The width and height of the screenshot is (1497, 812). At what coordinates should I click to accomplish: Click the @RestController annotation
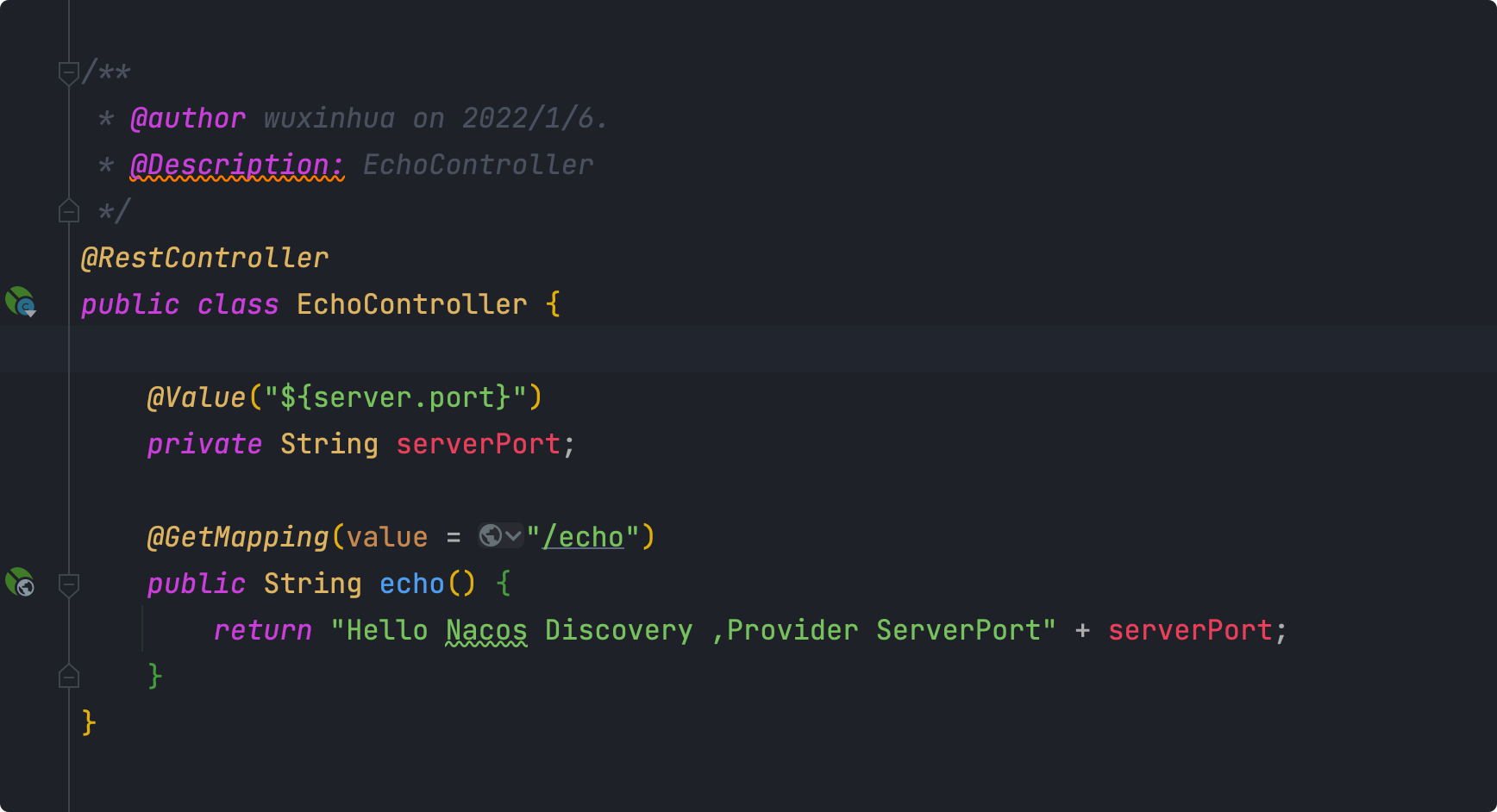point(204,258)
